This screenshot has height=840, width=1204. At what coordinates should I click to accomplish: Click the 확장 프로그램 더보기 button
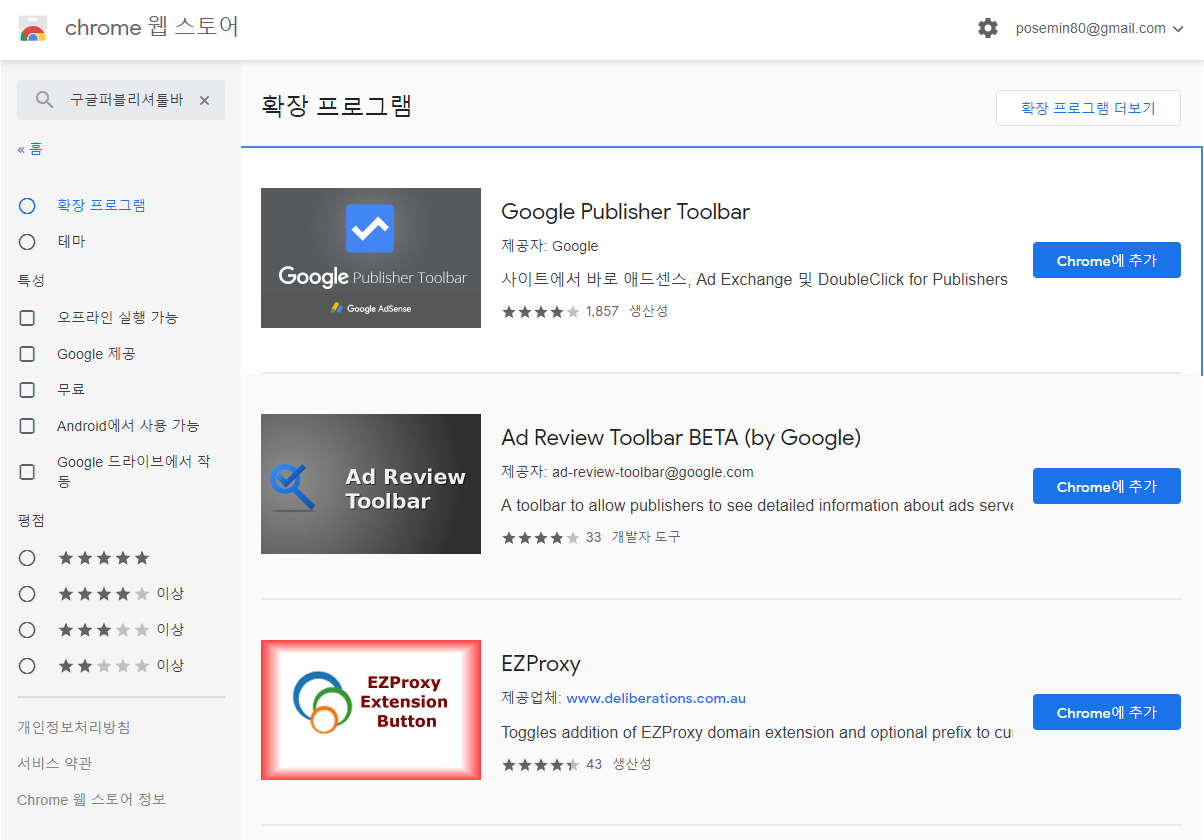1088,108
